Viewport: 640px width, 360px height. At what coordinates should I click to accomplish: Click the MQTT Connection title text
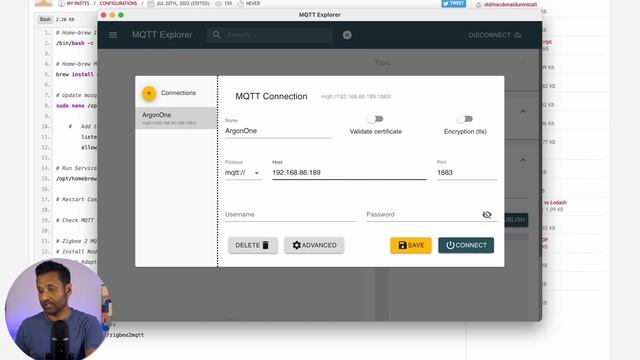coord(271,96)
